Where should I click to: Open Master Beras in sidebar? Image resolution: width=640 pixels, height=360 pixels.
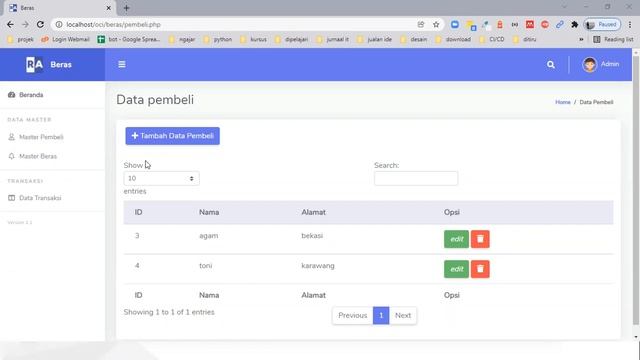33,156
